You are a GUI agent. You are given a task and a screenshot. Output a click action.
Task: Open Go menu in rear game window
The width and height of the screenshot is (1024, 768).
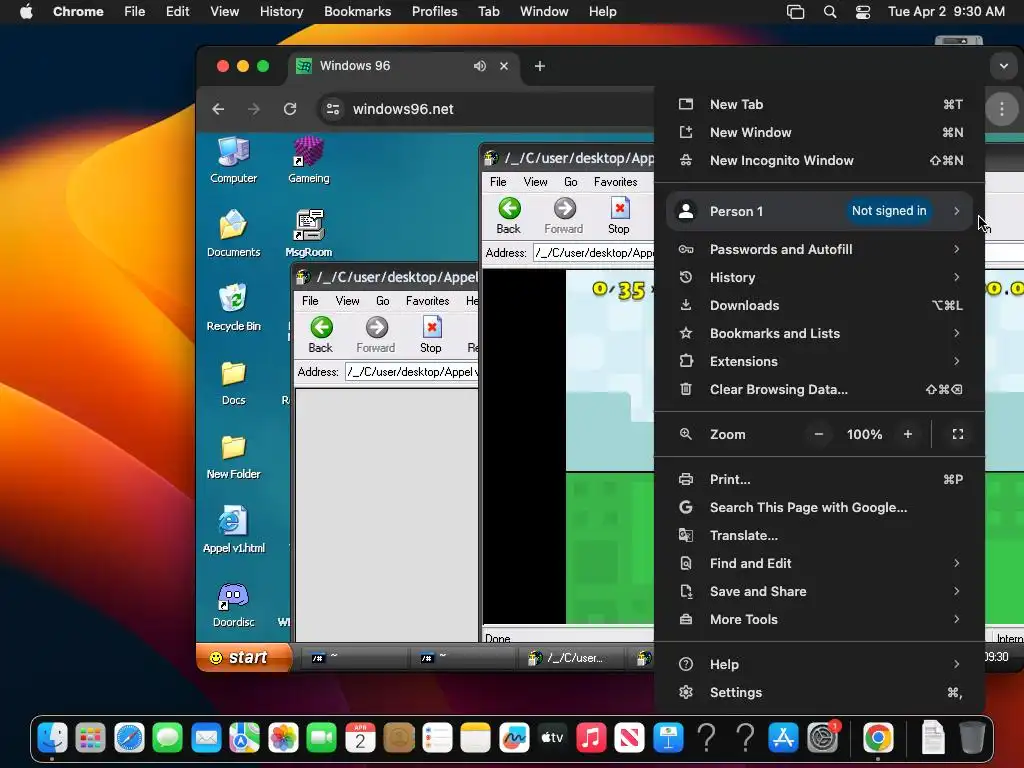pos(571,182)
